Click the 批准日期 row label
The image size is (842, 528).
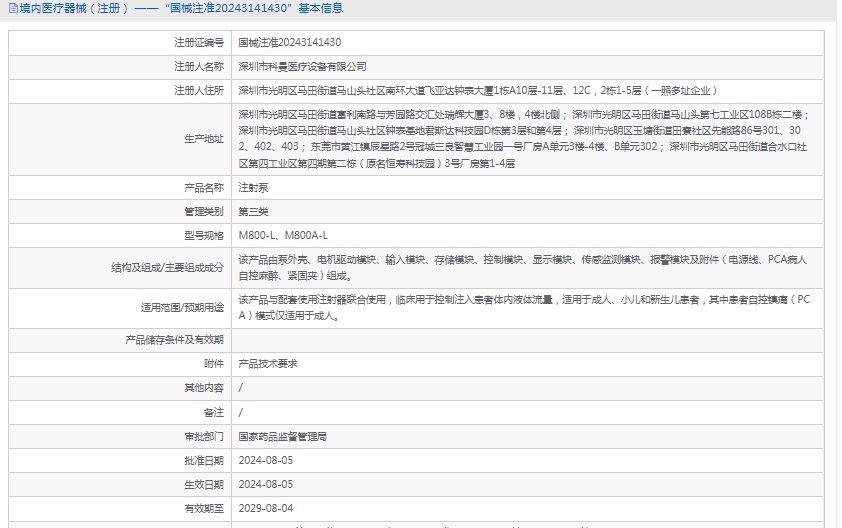[x=204, y=460]
